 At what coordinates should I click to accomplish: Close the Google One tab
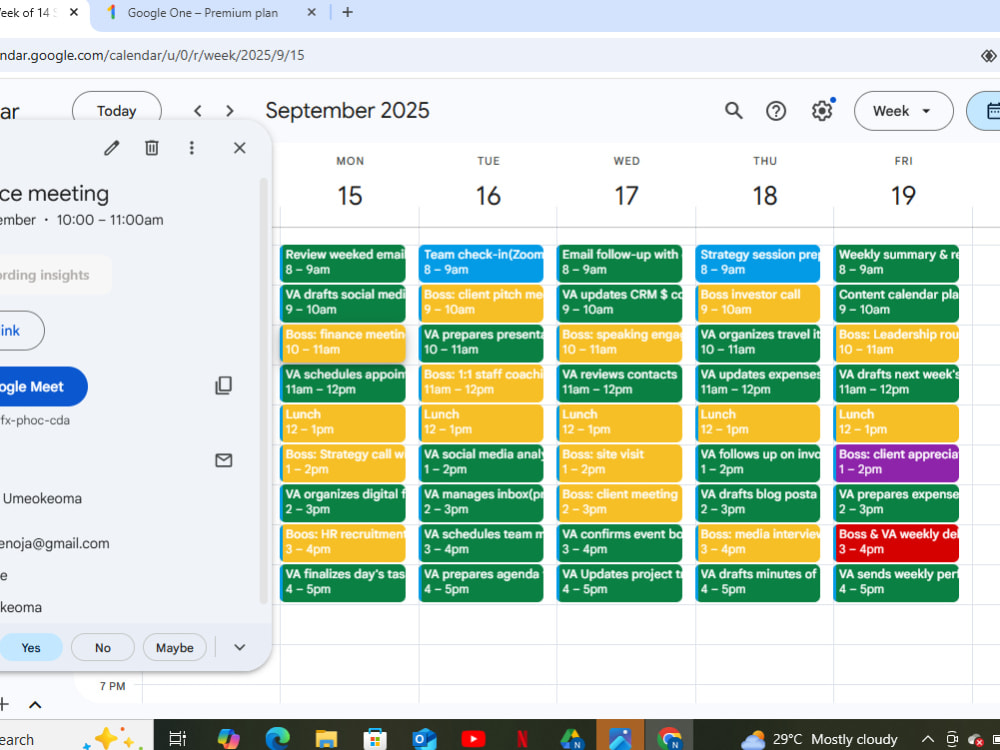[x=311, y=13]
